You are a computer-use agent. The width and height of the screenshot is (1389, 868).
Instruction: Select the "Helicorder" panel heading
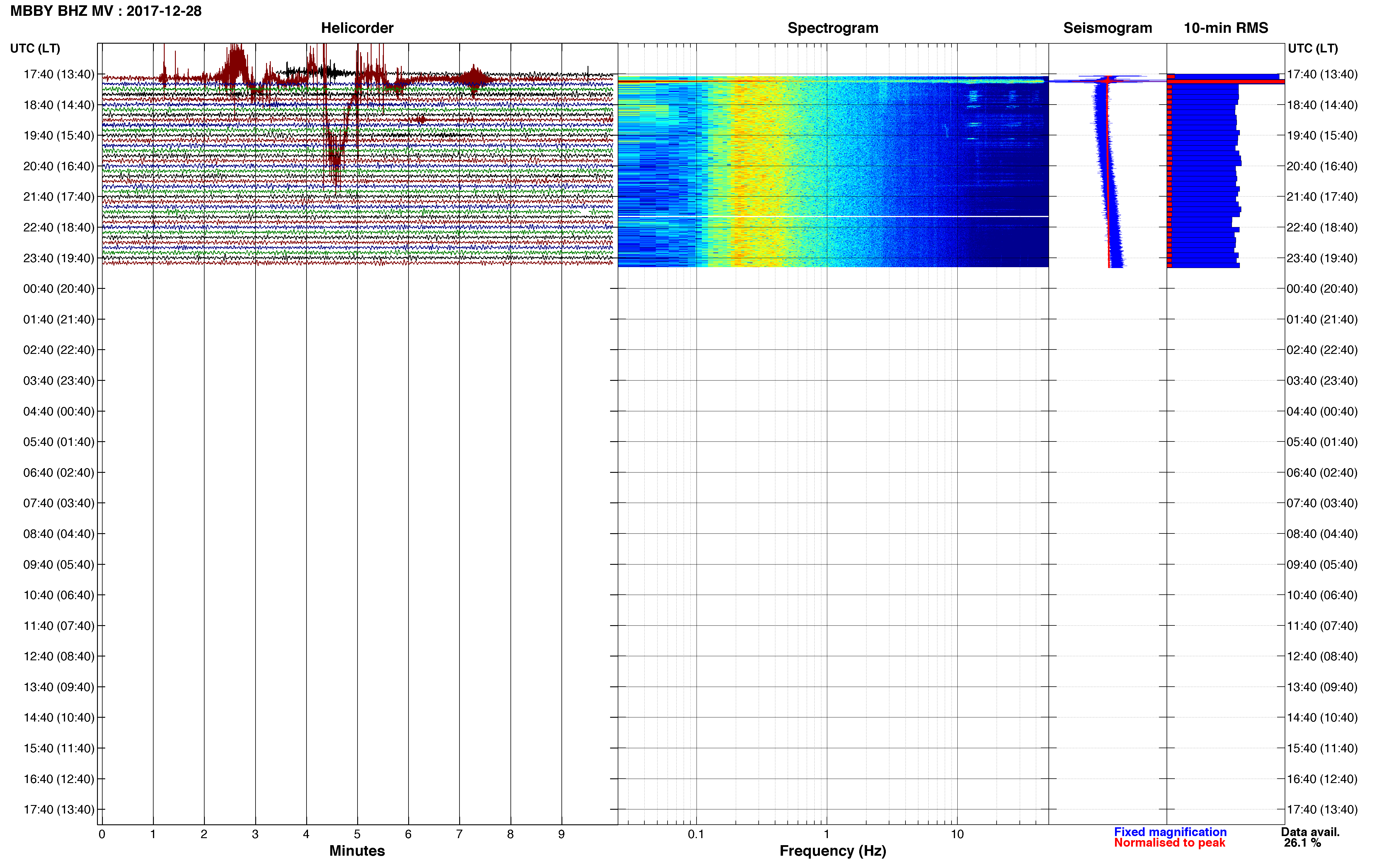coord(357,28)
